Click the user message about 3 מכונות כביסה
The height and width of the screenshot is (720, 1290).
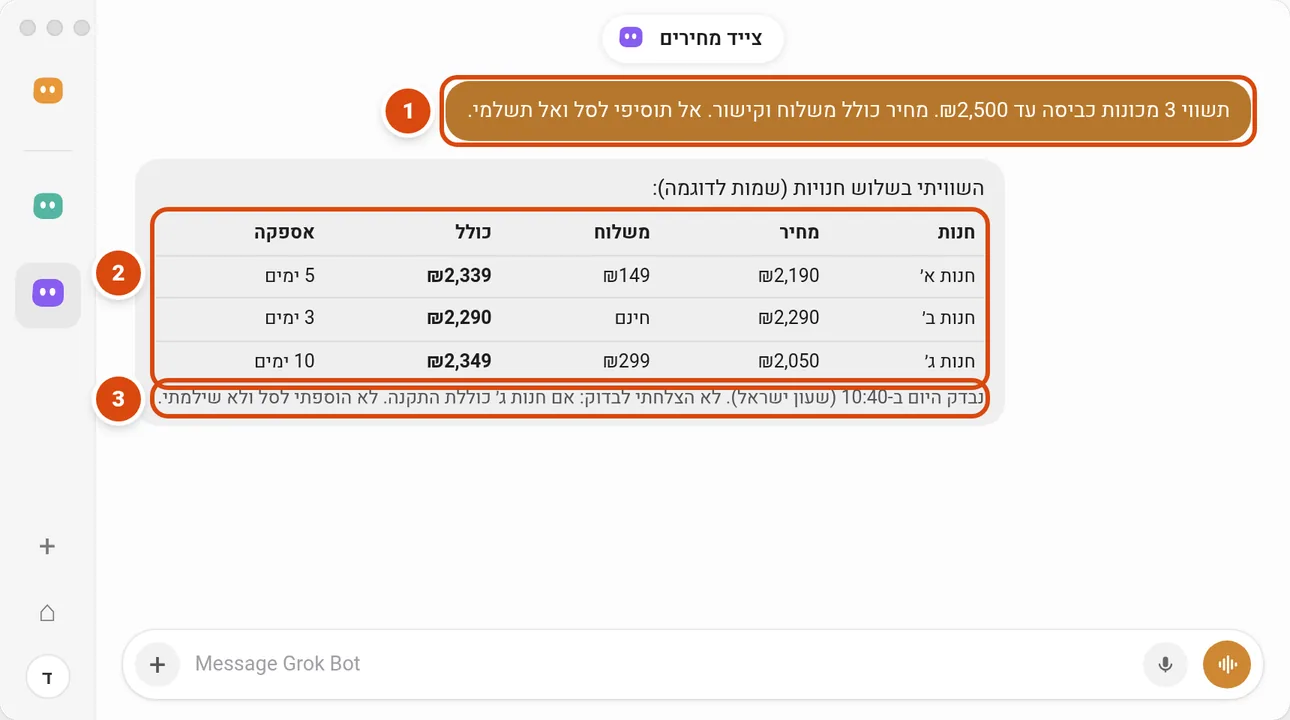tap(848, 110)
